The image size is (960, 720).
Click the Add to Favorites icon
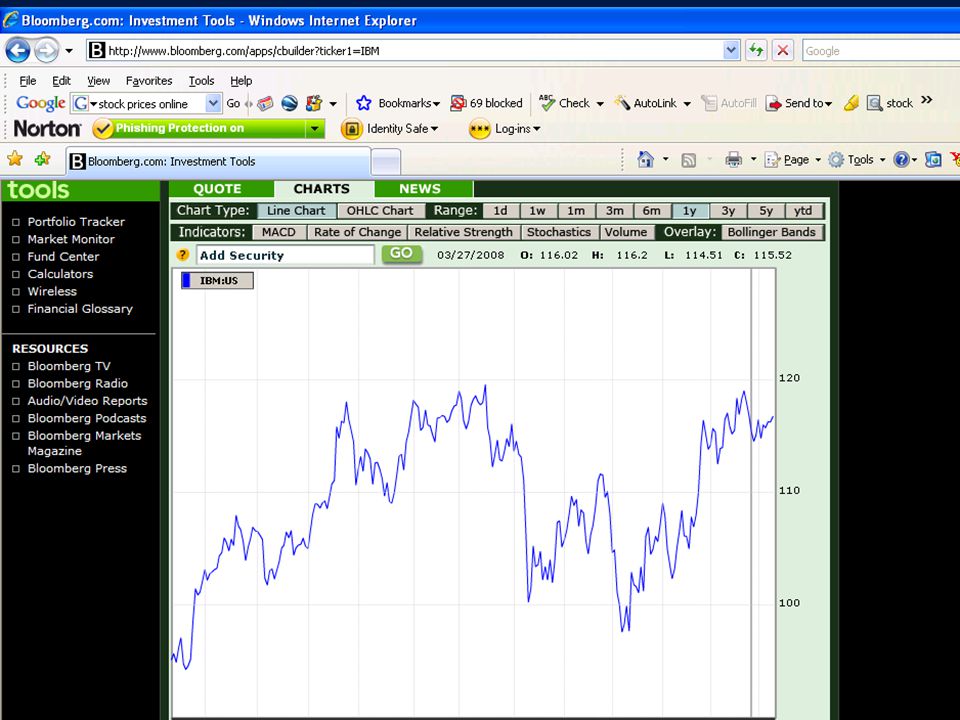pos(42,160)
